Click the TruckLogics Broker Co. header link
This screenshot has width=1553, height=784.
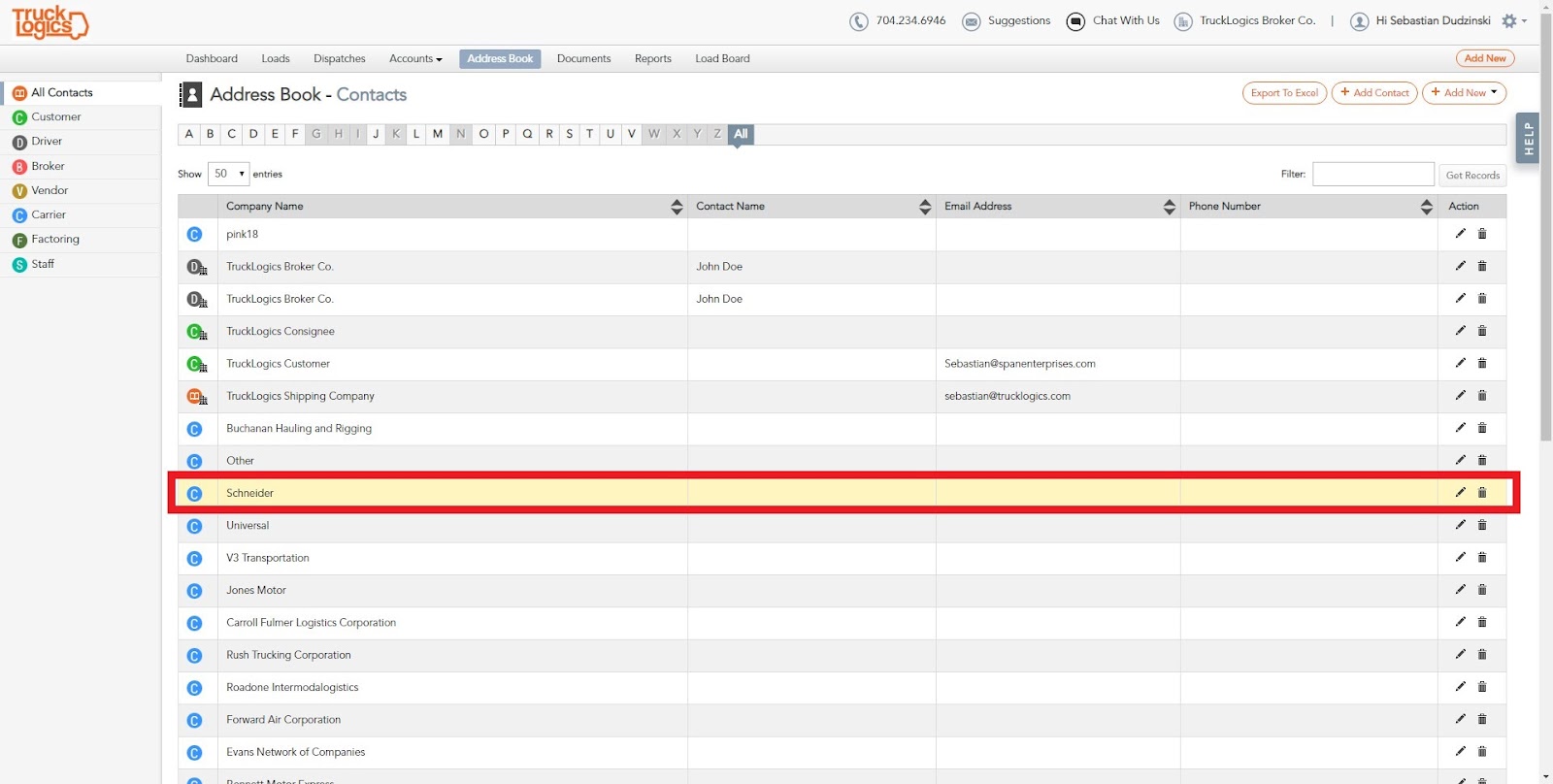(x=1257, y=20)
